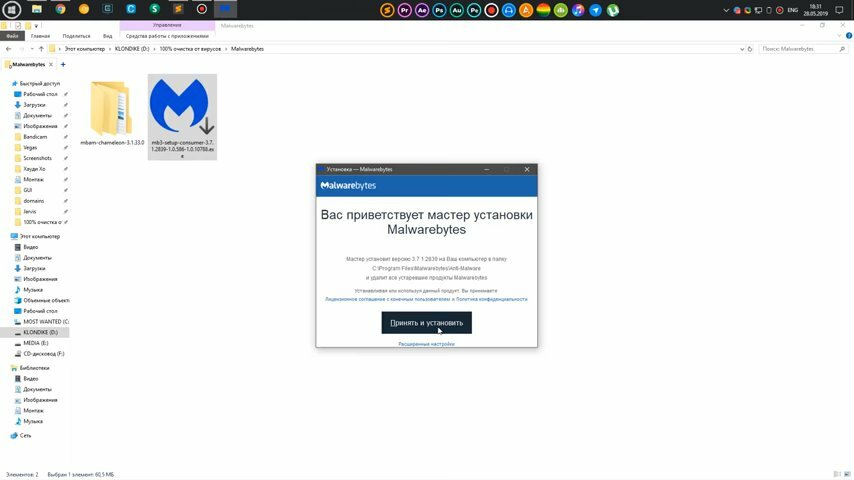
Task: Close the Malwarebytes installer window
Action: [x=527, y=169]
